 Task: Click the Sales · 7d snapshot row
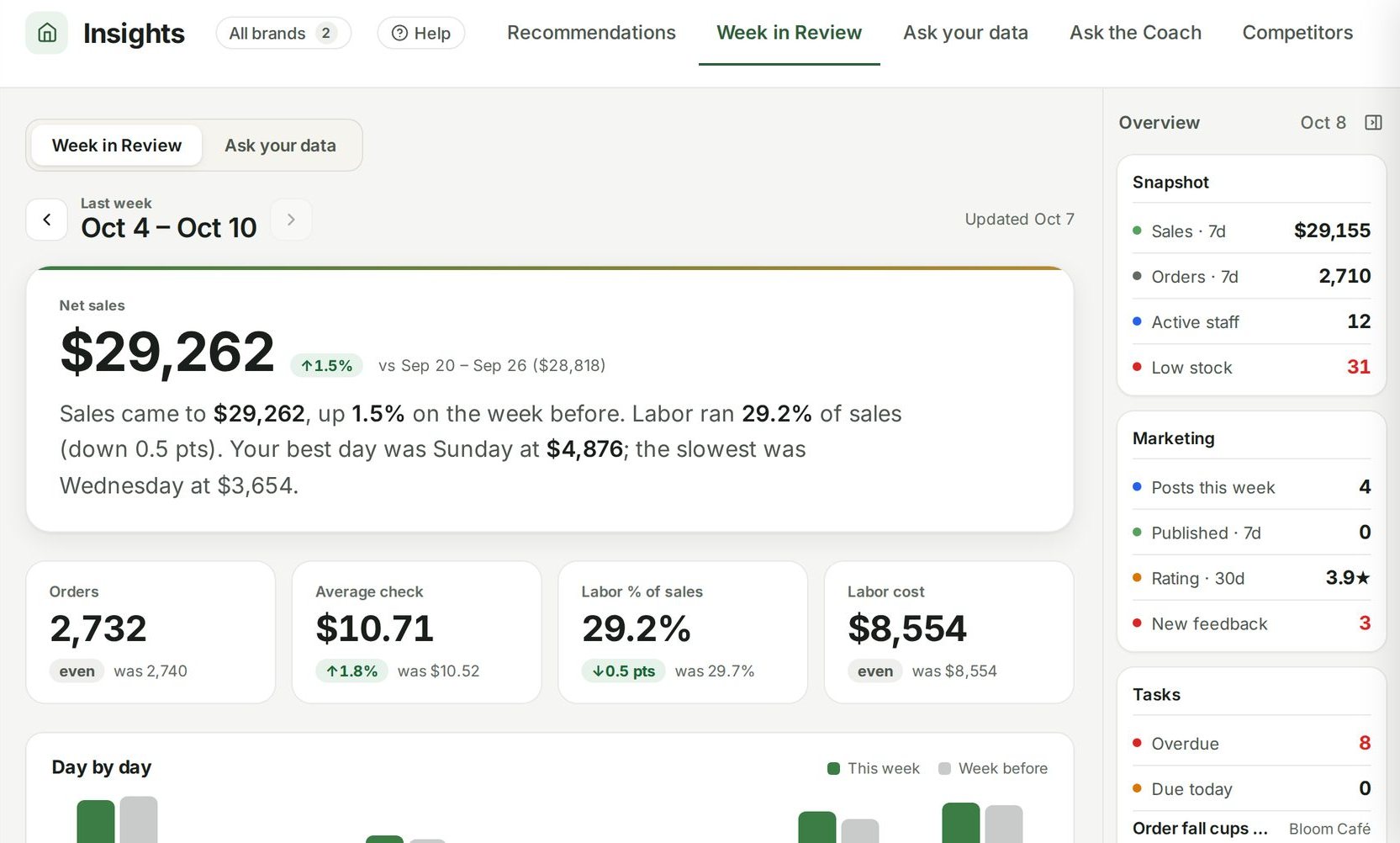1251,231
